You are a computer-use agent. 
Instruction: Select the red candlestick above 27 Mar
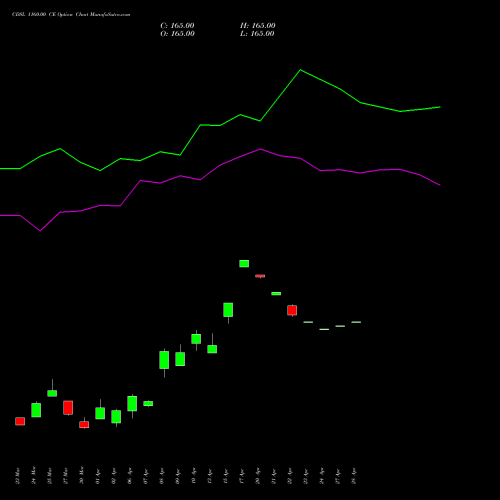68,408
